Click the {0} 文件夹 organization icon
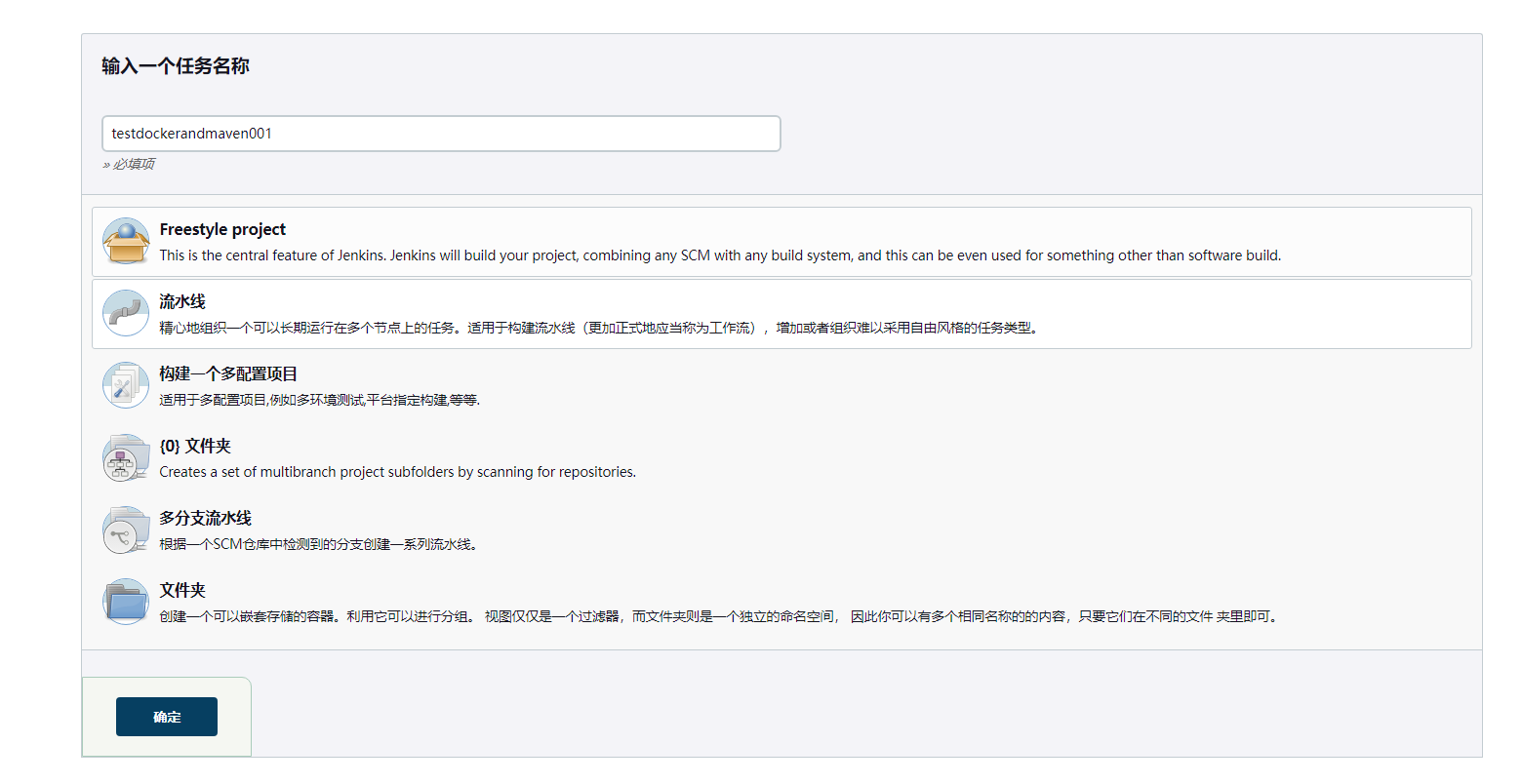 pyautogui.click(x=126, y=458)
